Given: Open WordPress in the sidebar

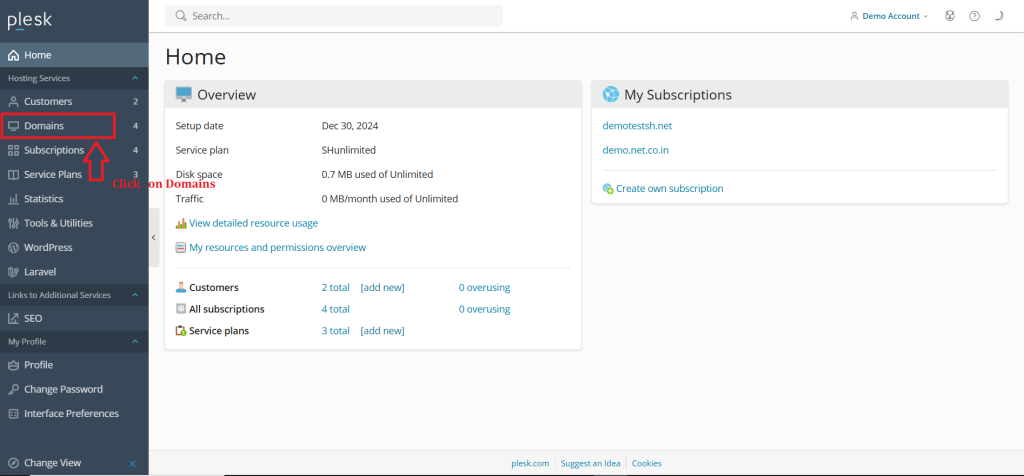Looking at the screenshot, I should point(74,247).
